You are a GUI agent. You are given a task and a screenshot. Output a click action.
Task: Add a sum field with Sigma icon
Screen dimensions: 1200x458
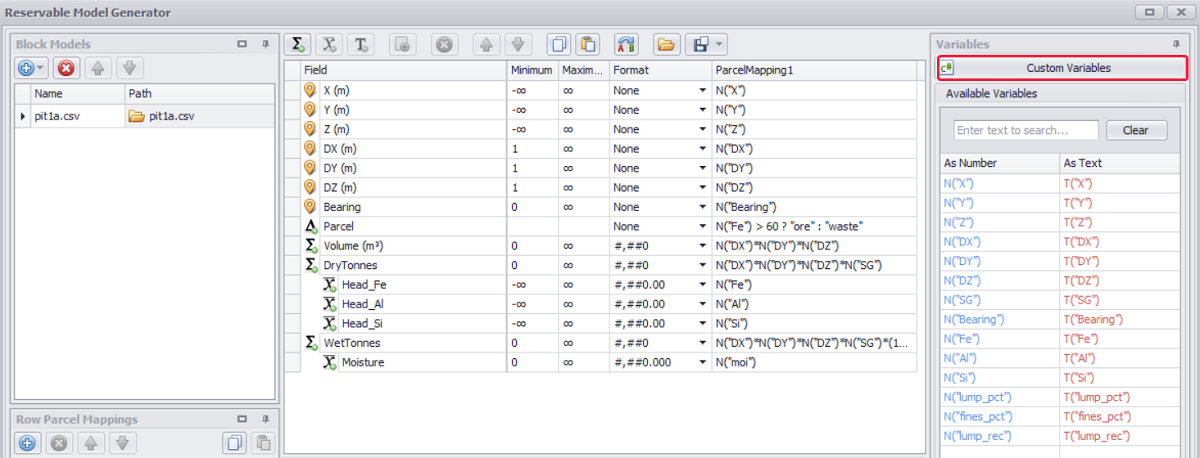(x=296, y=44)
